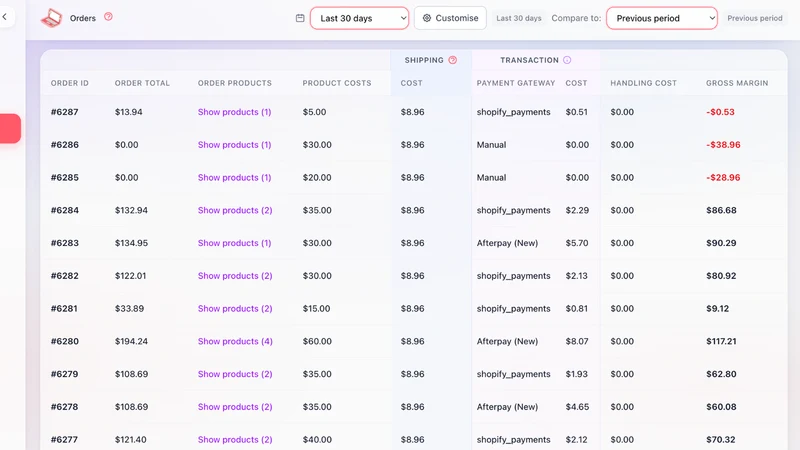The width and height of the screenshot is (800, 450).
Task: Click the Previous period tag label
Action: 755,18
